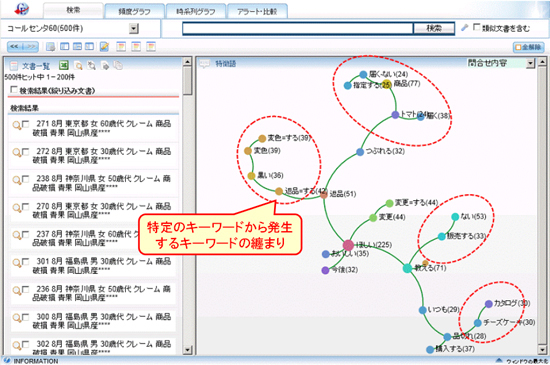
Task: Click the ウィンドウの最大化 icon in status bar
Action: click(x=499, y=360)
